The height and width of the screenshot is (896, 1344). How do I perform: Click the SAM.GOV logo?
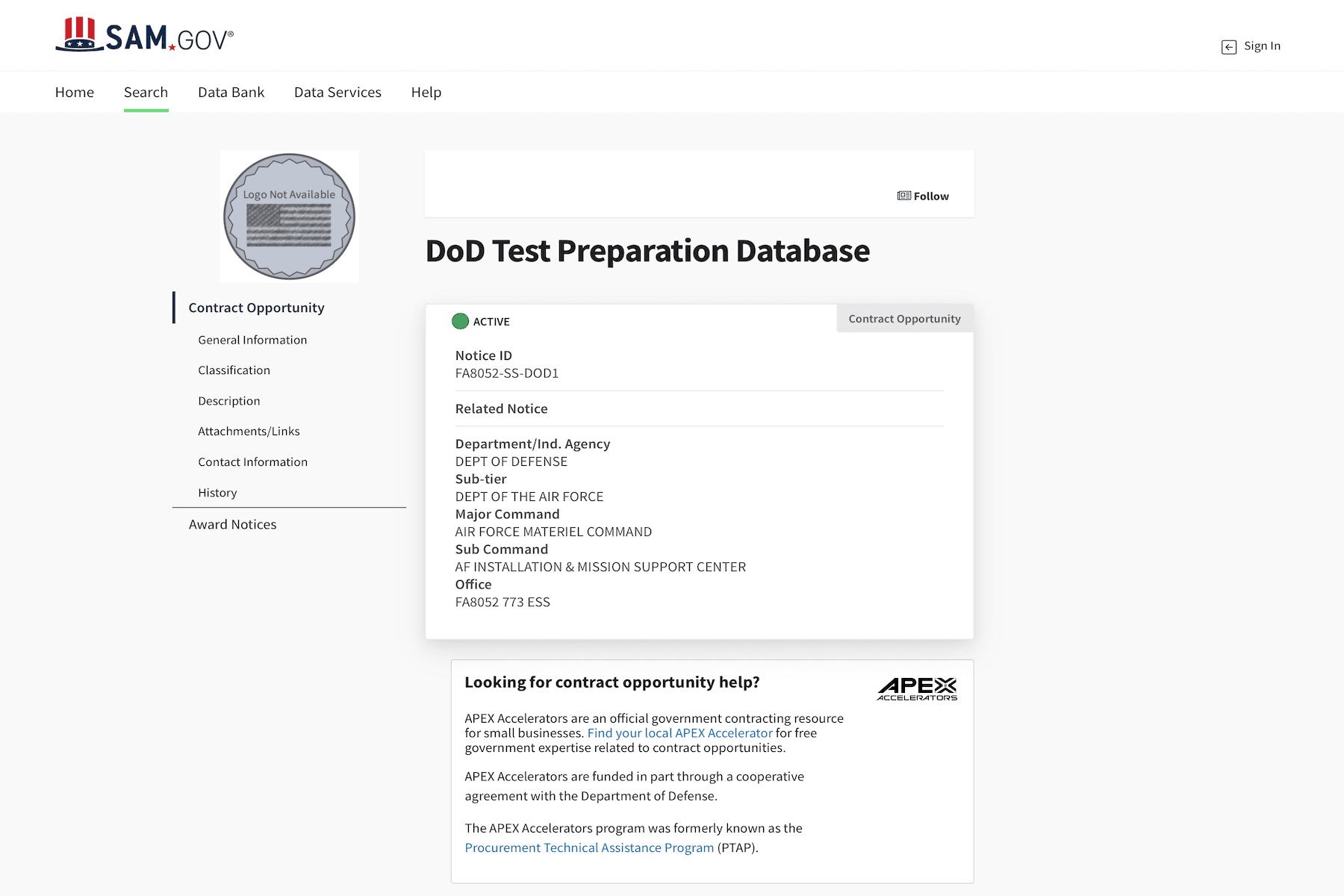pos(144,35)
